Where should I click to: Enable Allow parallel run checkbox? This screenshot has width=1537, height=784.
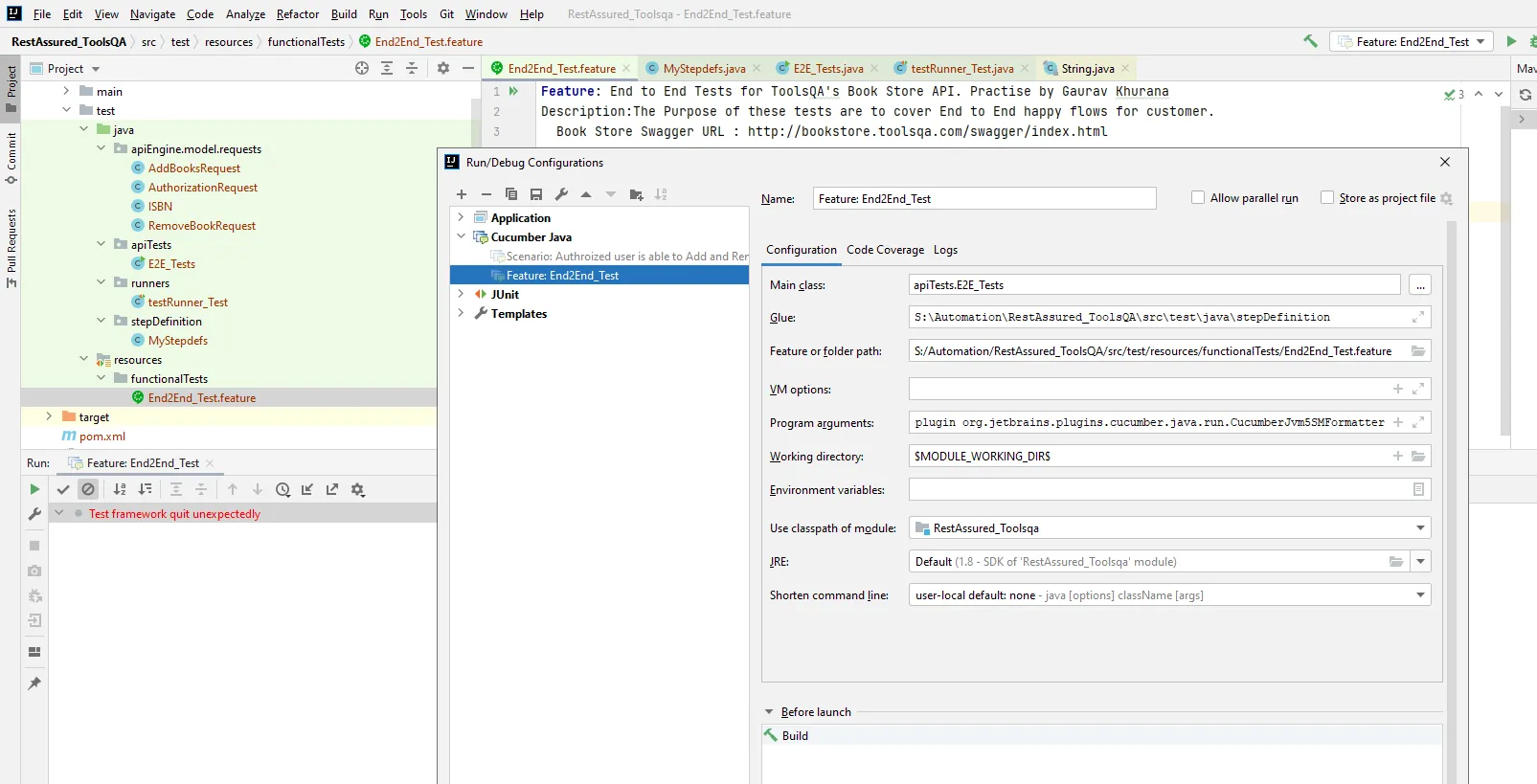pos(1197,197)
